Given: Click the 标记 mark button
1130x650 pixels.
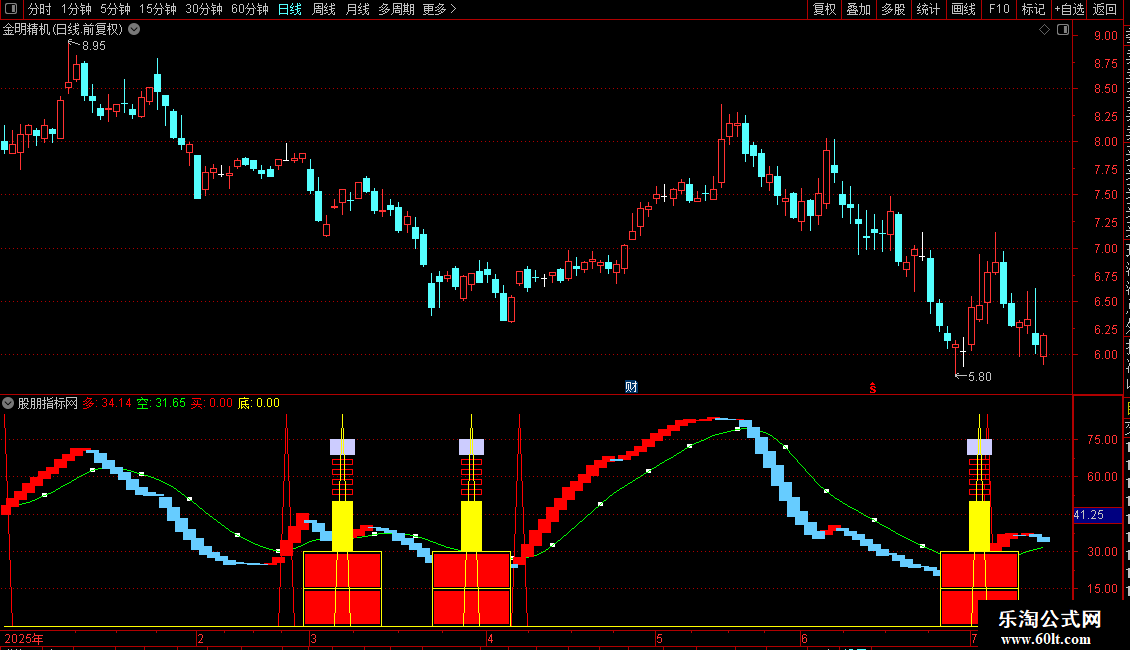Looking at the screenshot, I should (x=1033, y=9).
